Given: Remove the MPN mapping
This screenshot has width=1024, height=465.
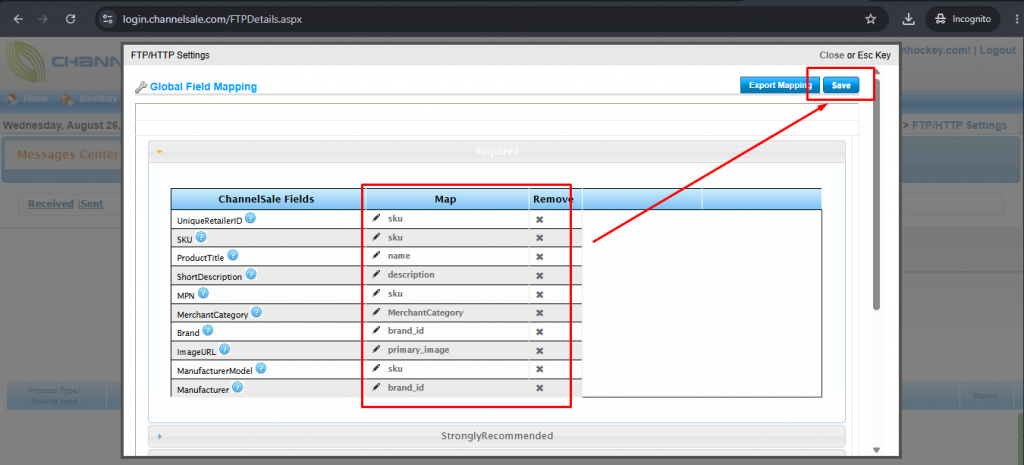Looking at the screenshot, I should (x=539, y=295).
